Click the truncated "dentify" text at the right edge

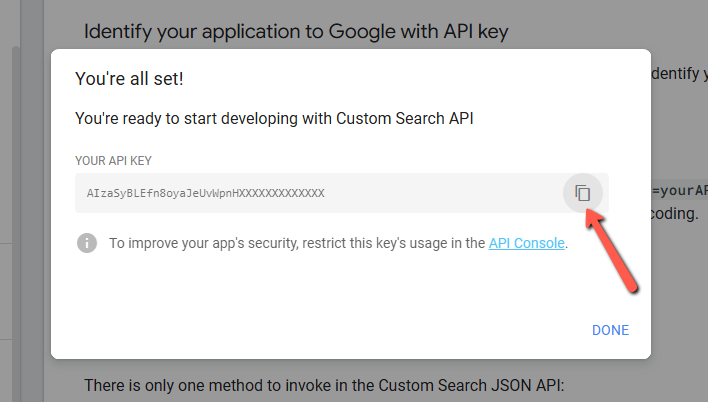tap(679, 73)
